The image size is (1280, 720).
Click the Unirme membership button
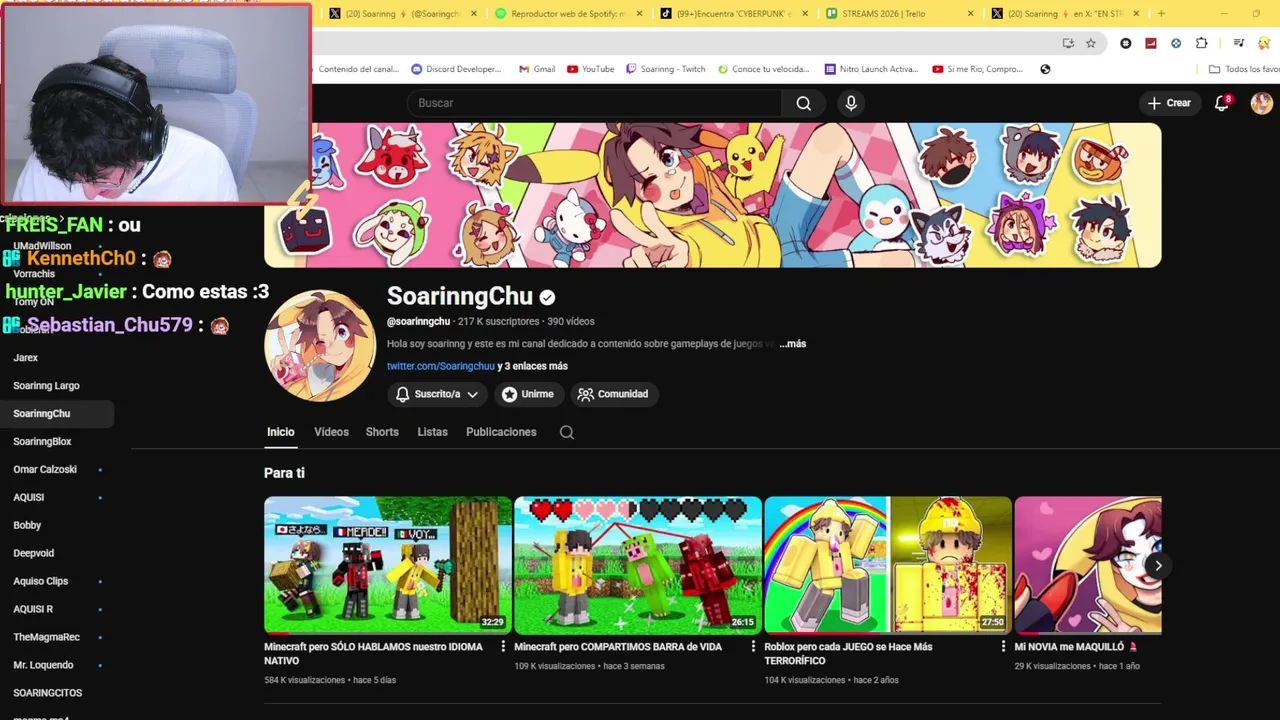coord(527,394)
